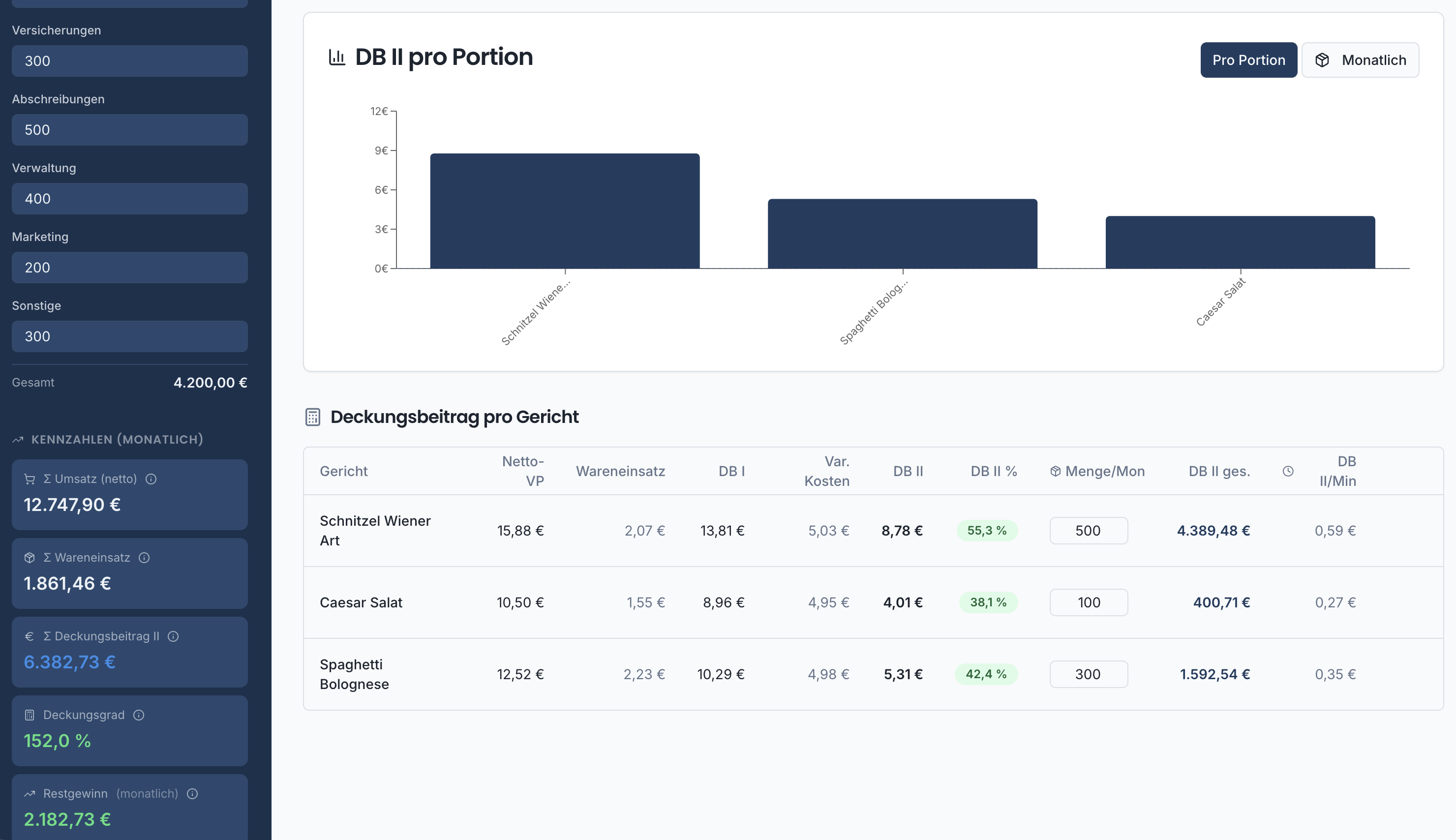Click info icon next to Deckungsgrad
Viewport: 1456px width, 840px height.
pyautogui.click(x=138, y=715)
